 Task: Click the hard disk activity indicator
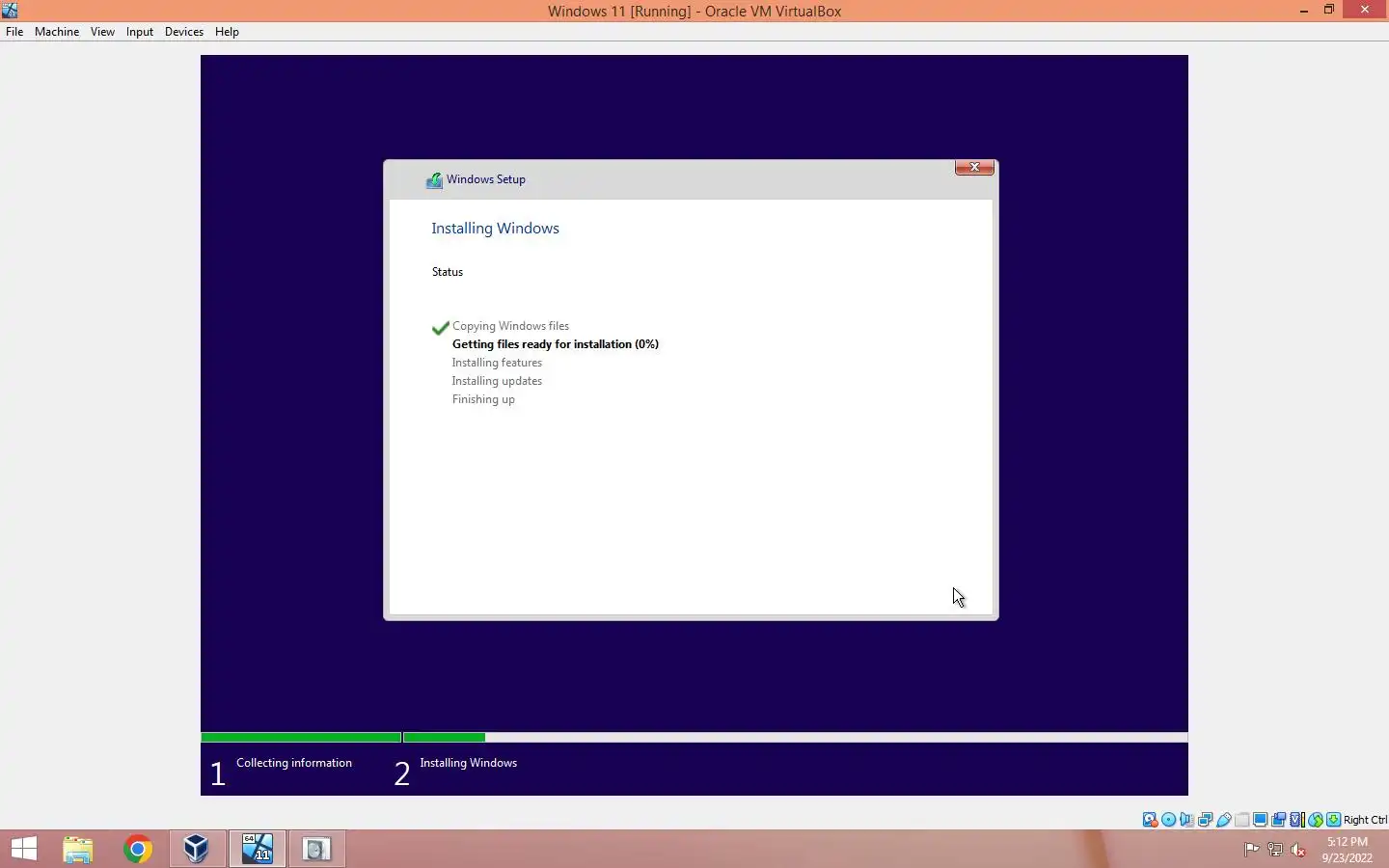pyautogui.click(x=1150, y=820)
